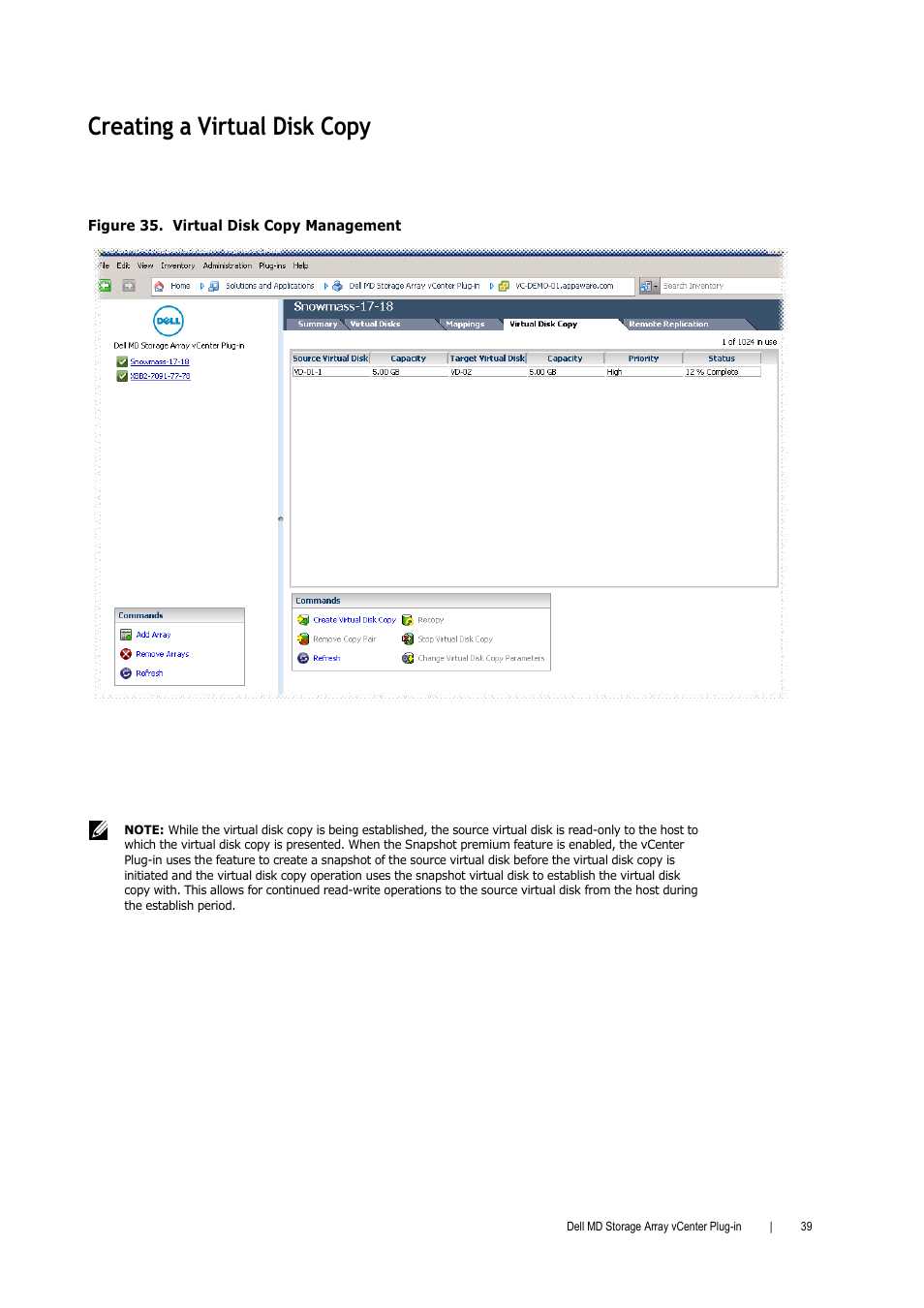Open the File menu

tap(104, 265)
